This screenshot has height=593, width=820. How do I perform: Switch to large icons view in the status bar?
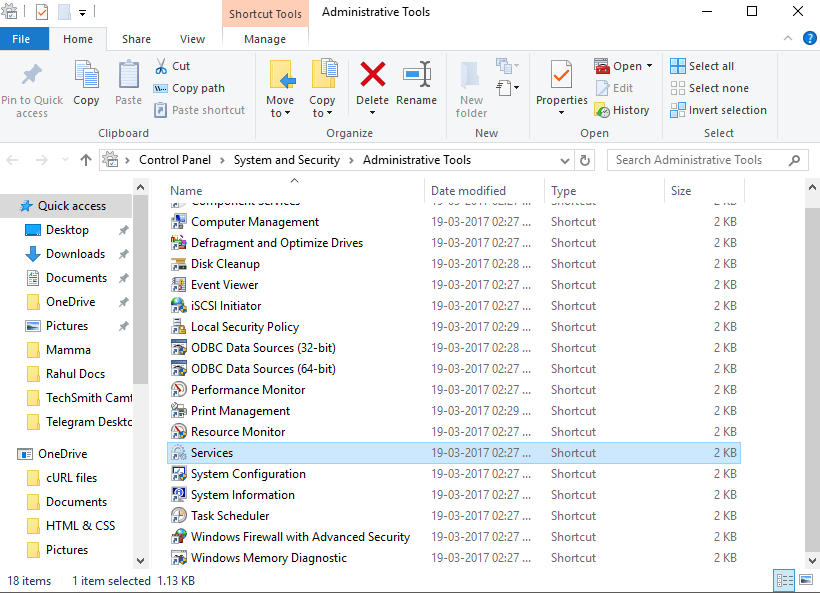(805, 581)
